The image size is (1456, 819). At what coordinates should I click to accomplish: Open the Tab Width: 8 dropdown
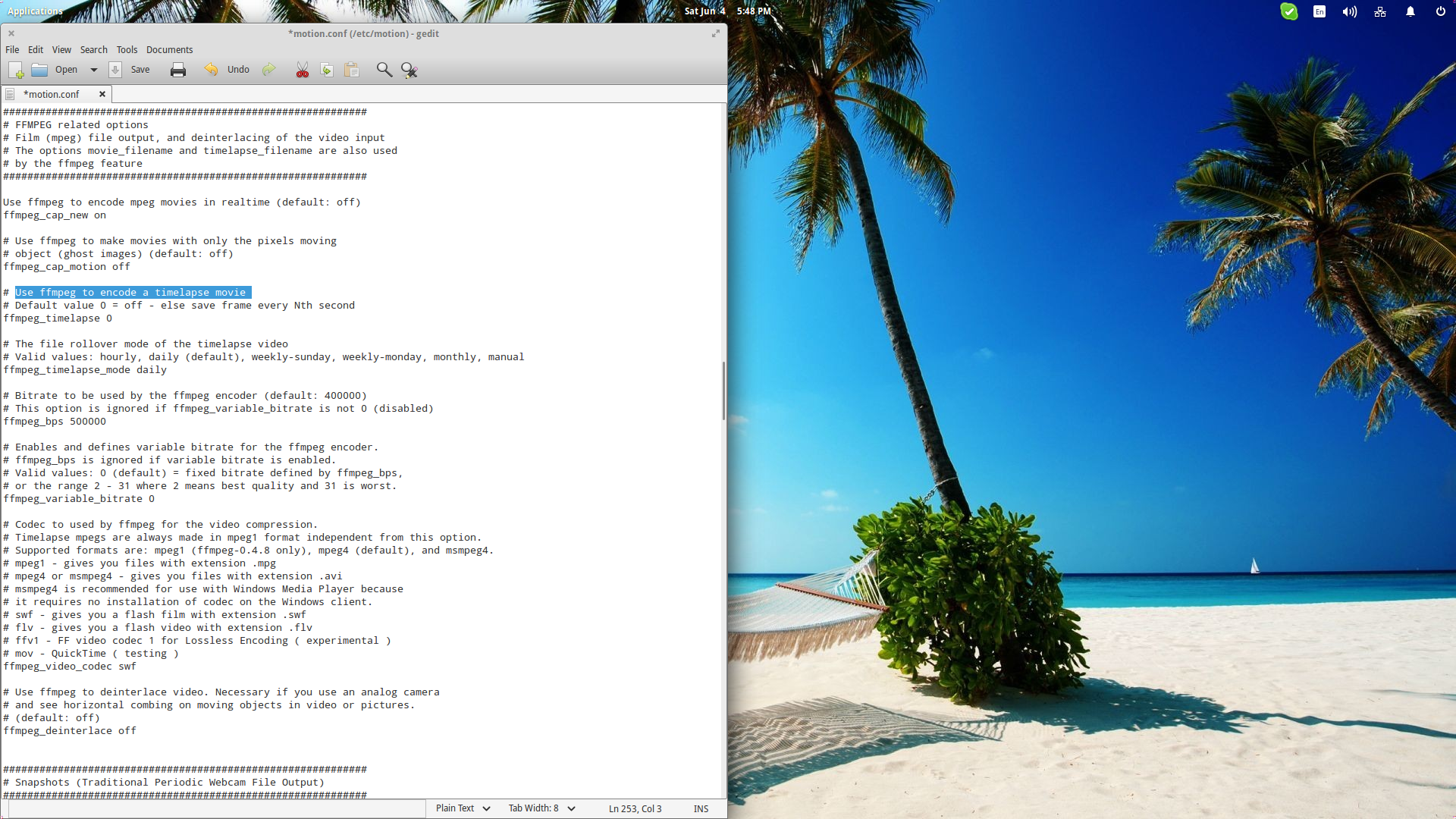pyautogui.click(x=541, y=808)
